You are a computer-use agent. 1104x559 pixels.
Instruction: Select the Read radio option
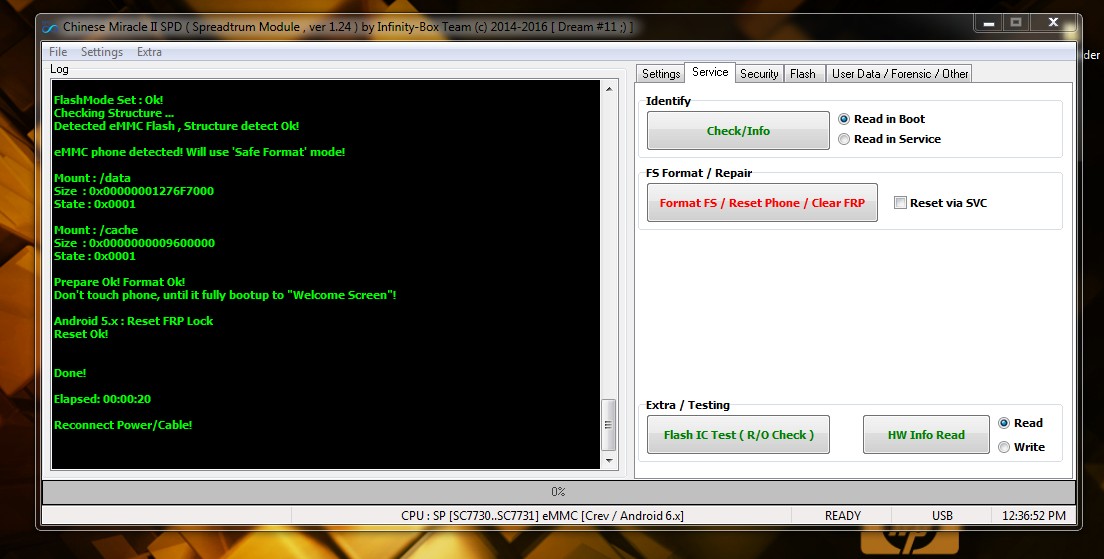click(1020, 423)
